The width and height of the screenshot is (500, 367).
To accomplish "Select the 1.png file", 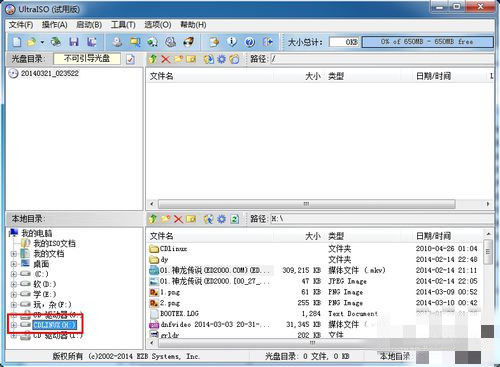I will [x=170, y=292].
